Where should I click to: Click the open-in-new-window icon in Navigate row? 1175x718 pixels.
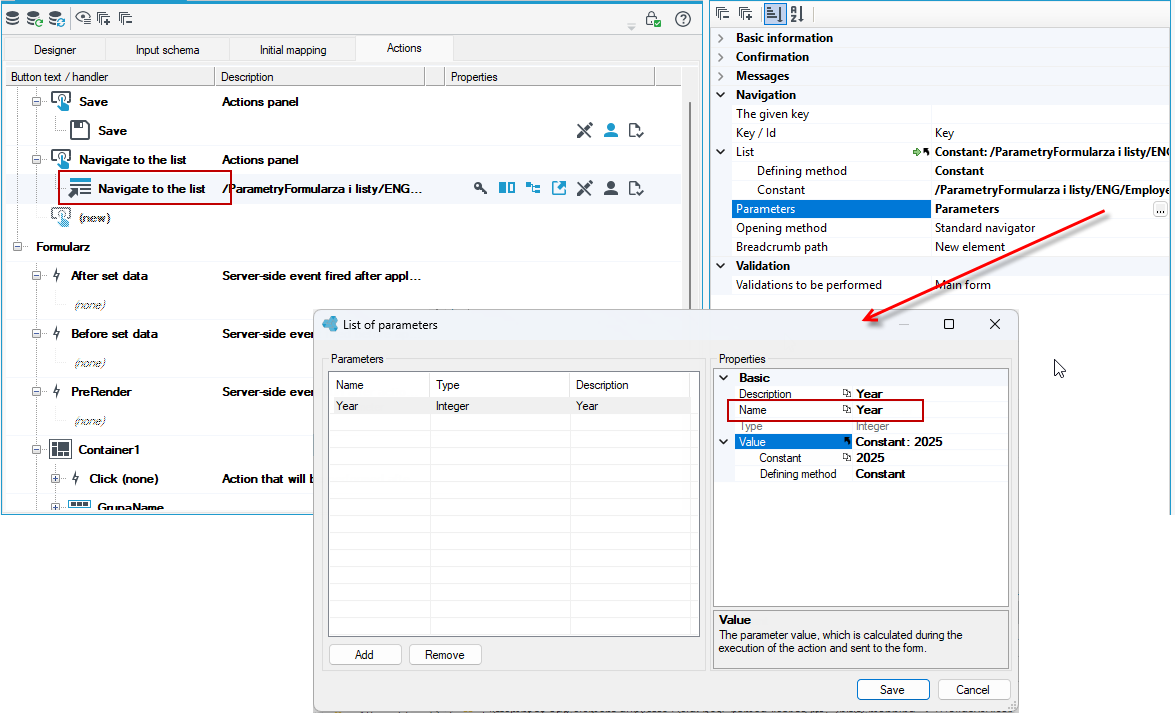click(559, 188)
